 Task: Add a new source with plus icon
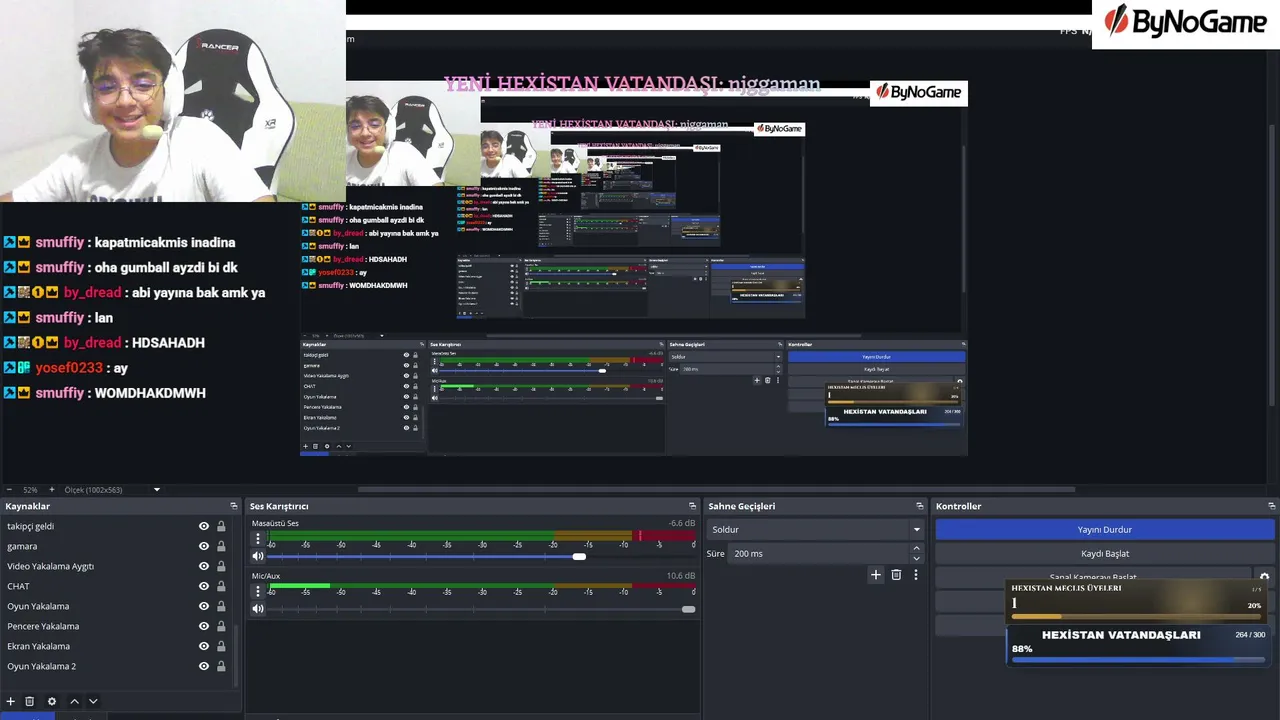click(11, 702)
